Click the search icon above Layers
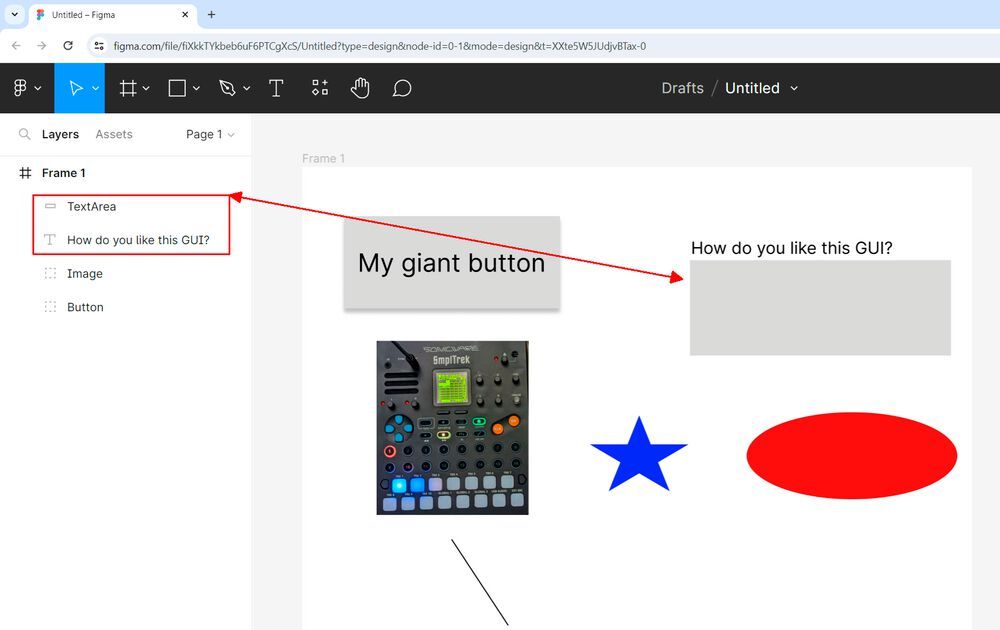The height and width of the screenshot is (630, 1000). (x=22, y=134)
